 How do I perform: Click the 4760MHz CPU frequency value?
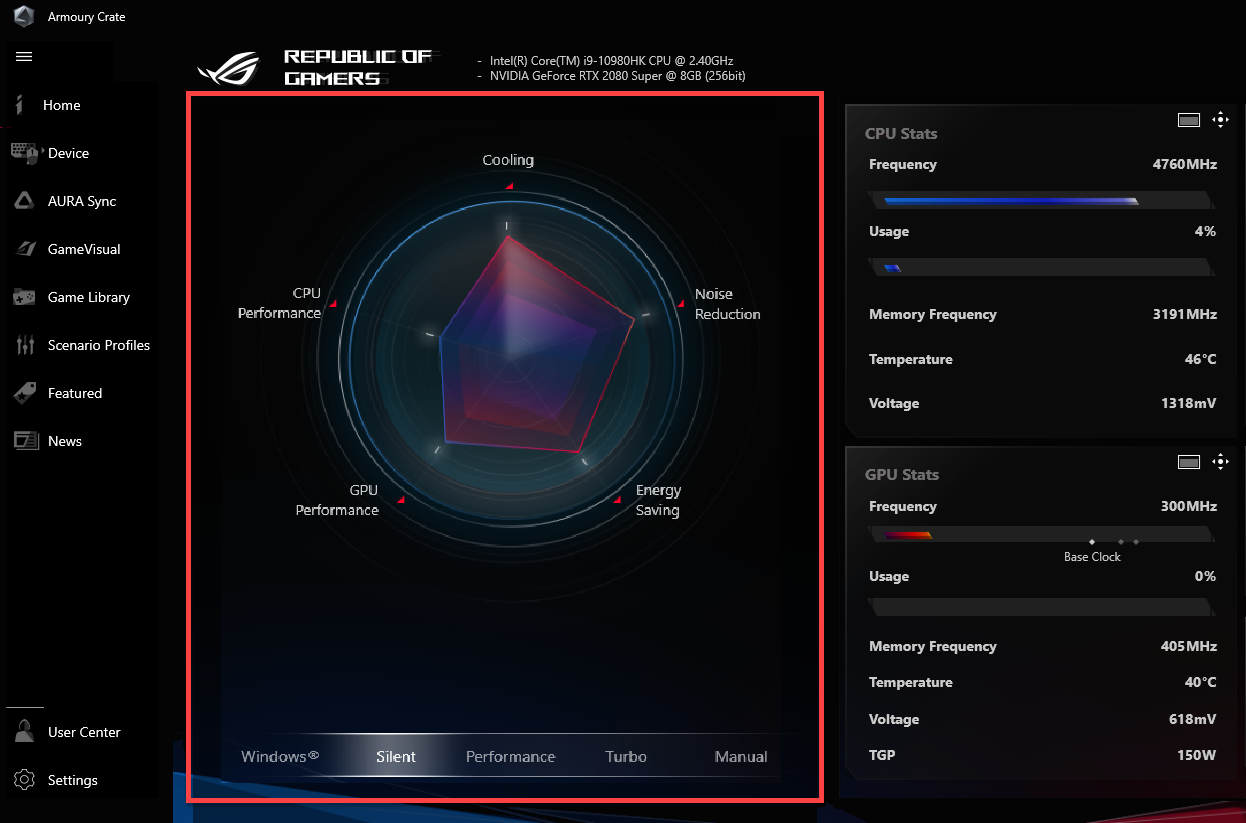pos(1185,164)
